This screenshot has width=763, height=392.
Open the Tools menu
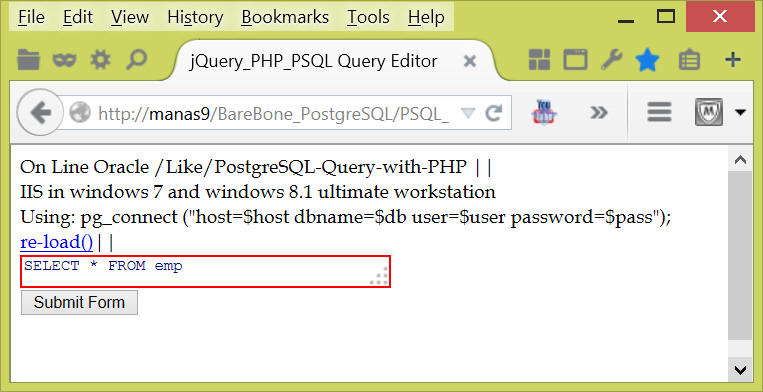click(368, 18)
